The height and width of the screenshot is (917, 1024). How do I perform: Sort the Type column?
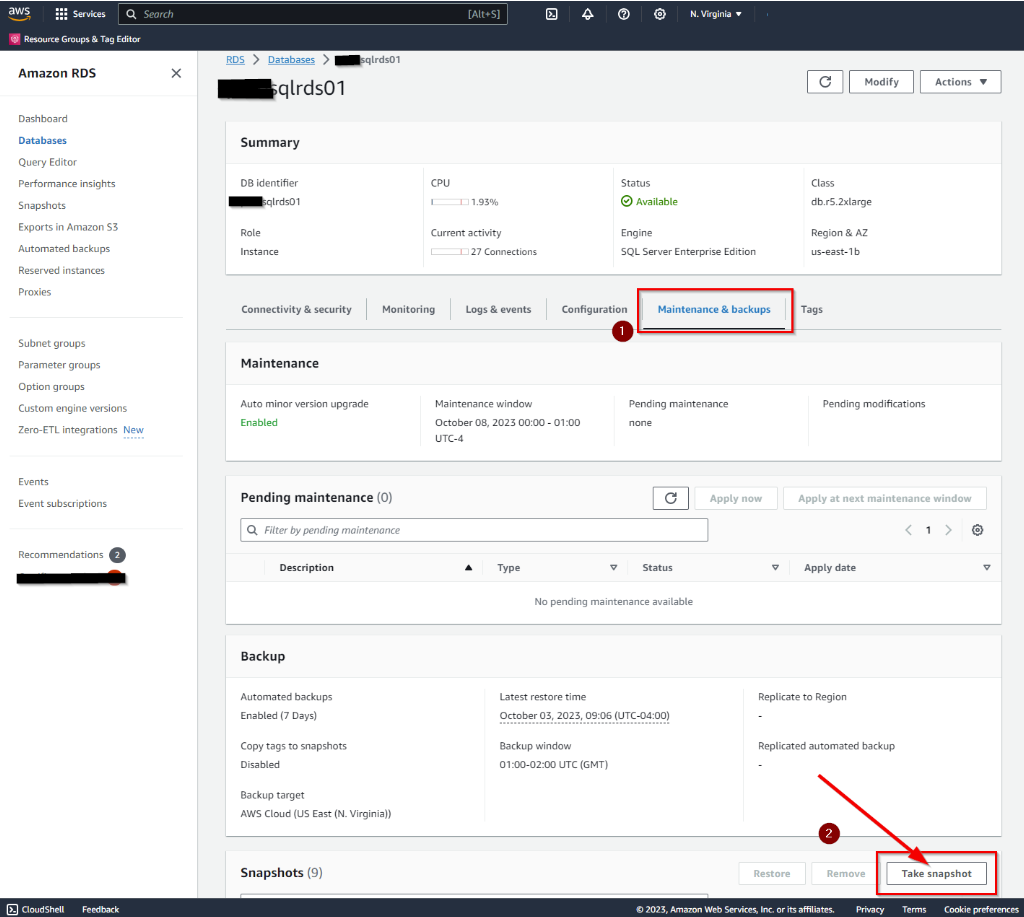tap(613, 568)
